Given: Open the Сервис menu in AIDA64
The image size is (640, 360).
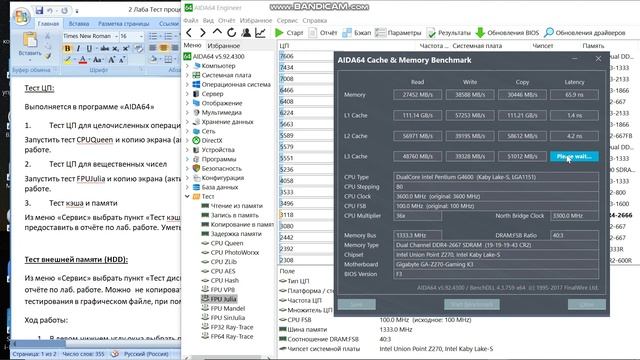Looking at the screenshot, I should [287, 20].
